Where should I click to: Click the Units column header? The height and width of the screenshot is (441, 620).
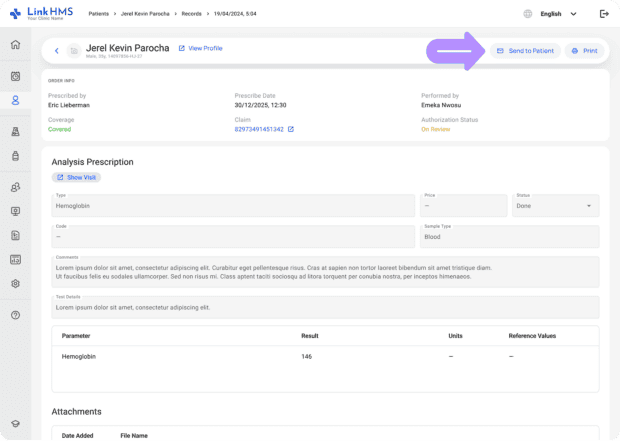click(x=455, y=336)
